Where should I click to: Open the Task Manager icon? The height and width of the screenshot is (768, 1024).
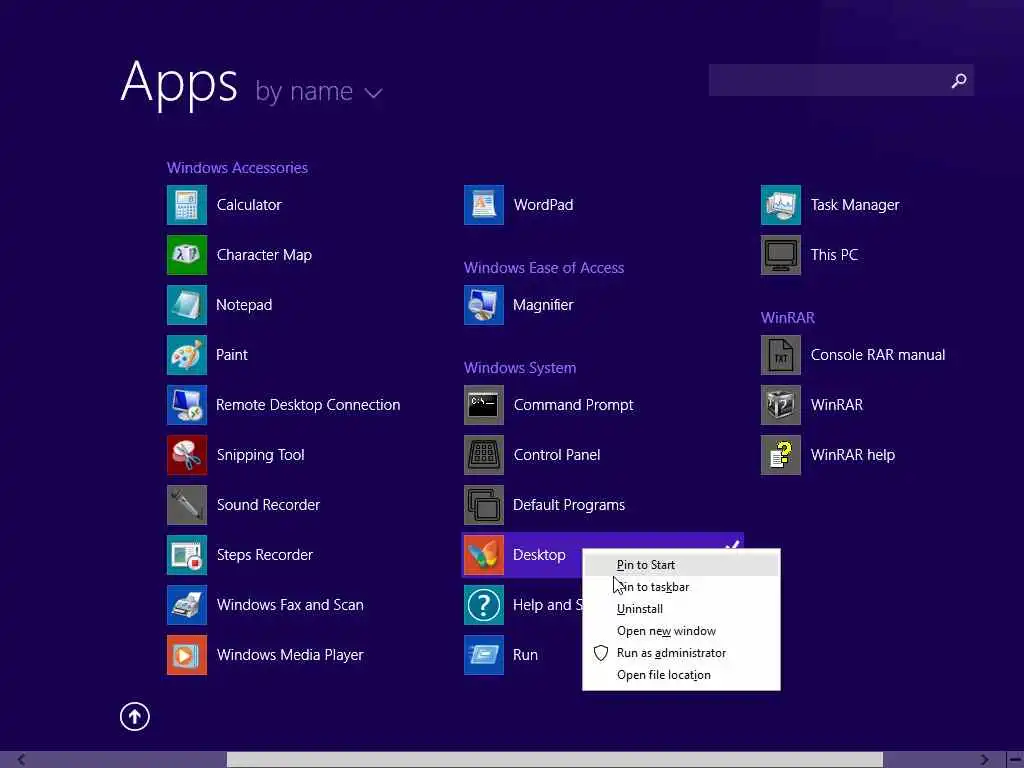point(781,205)
